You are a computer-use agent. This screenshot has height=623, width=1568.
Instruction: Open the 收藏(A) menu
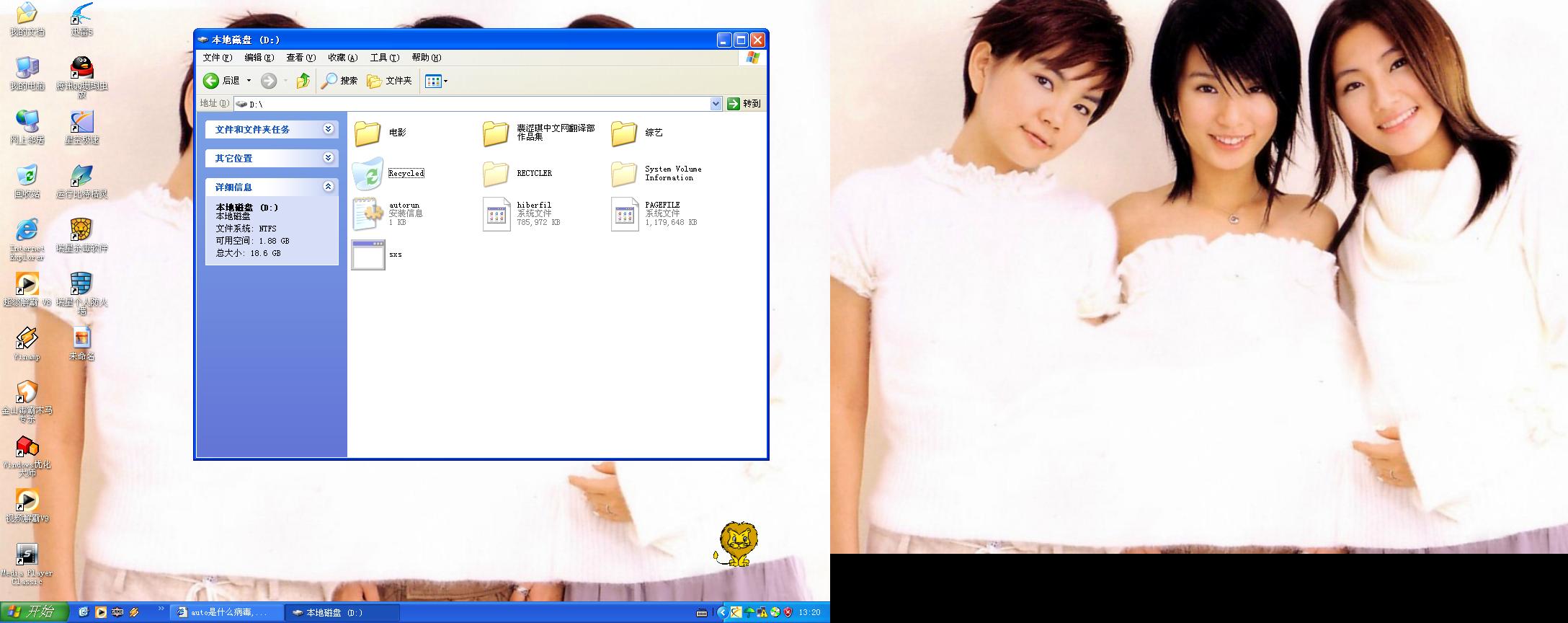click(x=343, y=58)
